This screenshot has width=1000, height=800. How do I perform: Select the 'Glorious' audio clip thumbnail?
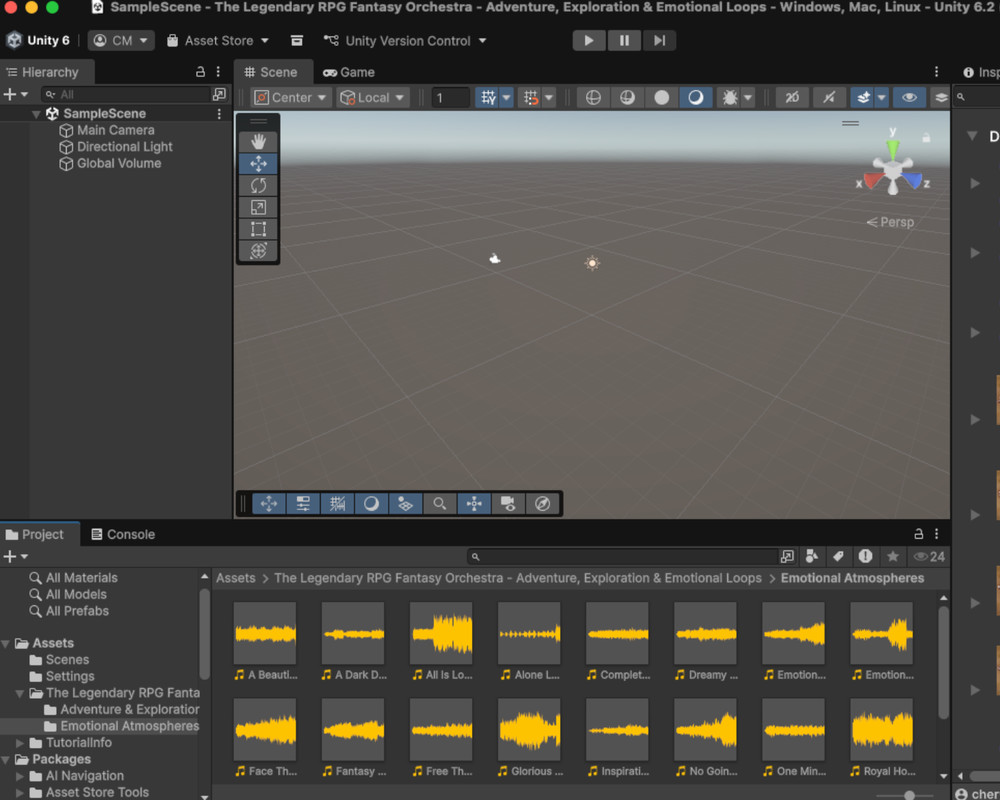coord(529,731)
